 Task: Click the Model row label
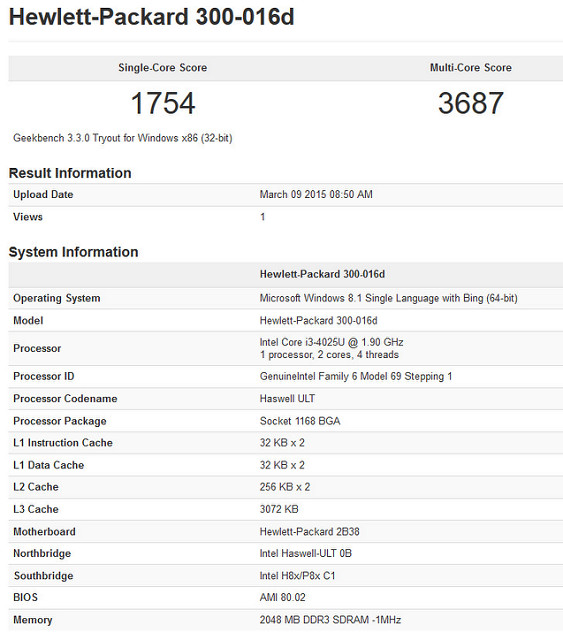pyautogui.click(x=28, y=320)
